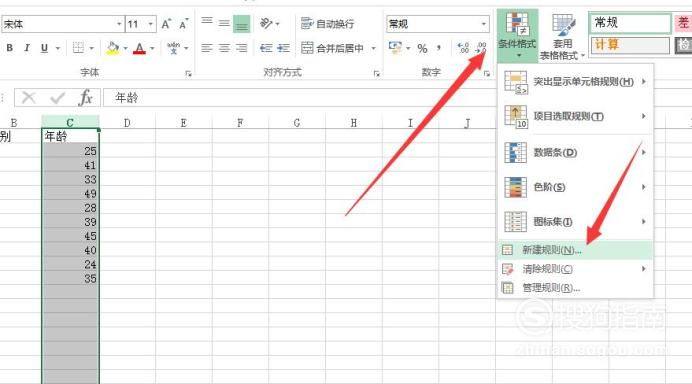Click the phonetic guide (wén) icon
Image resolution: width=692 pixels, height=384 pixels.
point(173,48)
